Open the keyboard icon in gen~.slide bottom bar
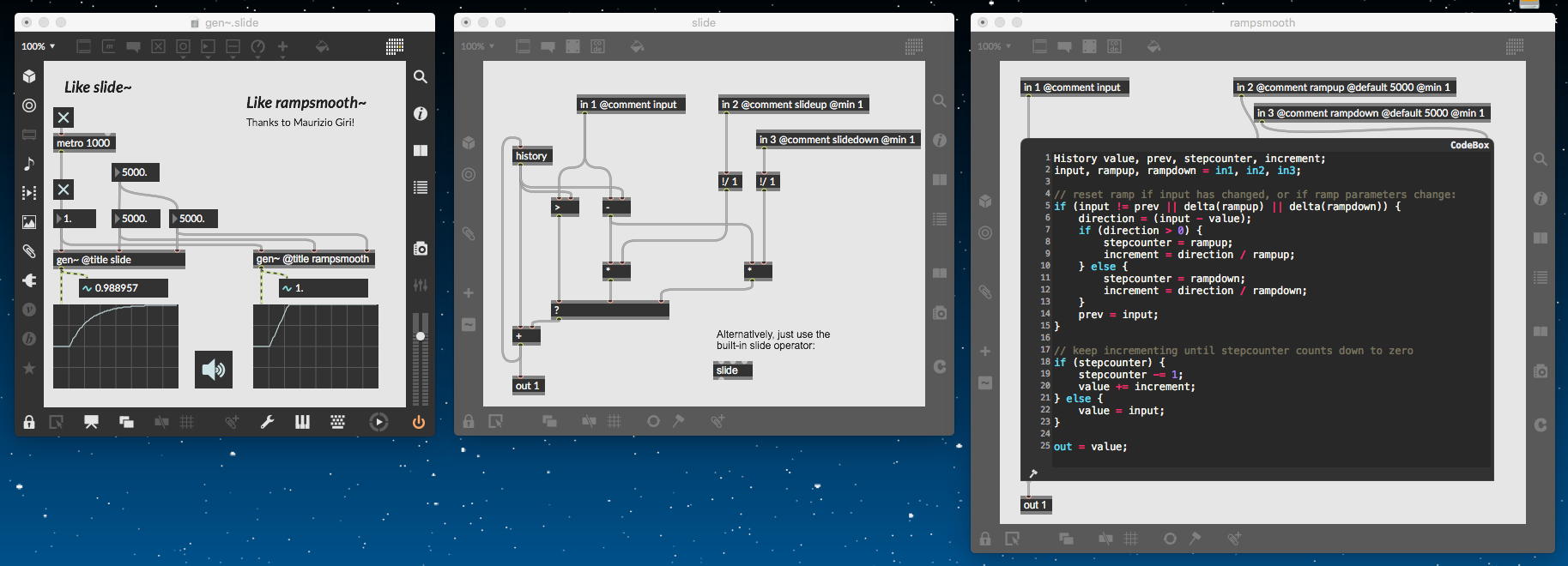Screen dimensions: 1568x566 tap(337, 421)
